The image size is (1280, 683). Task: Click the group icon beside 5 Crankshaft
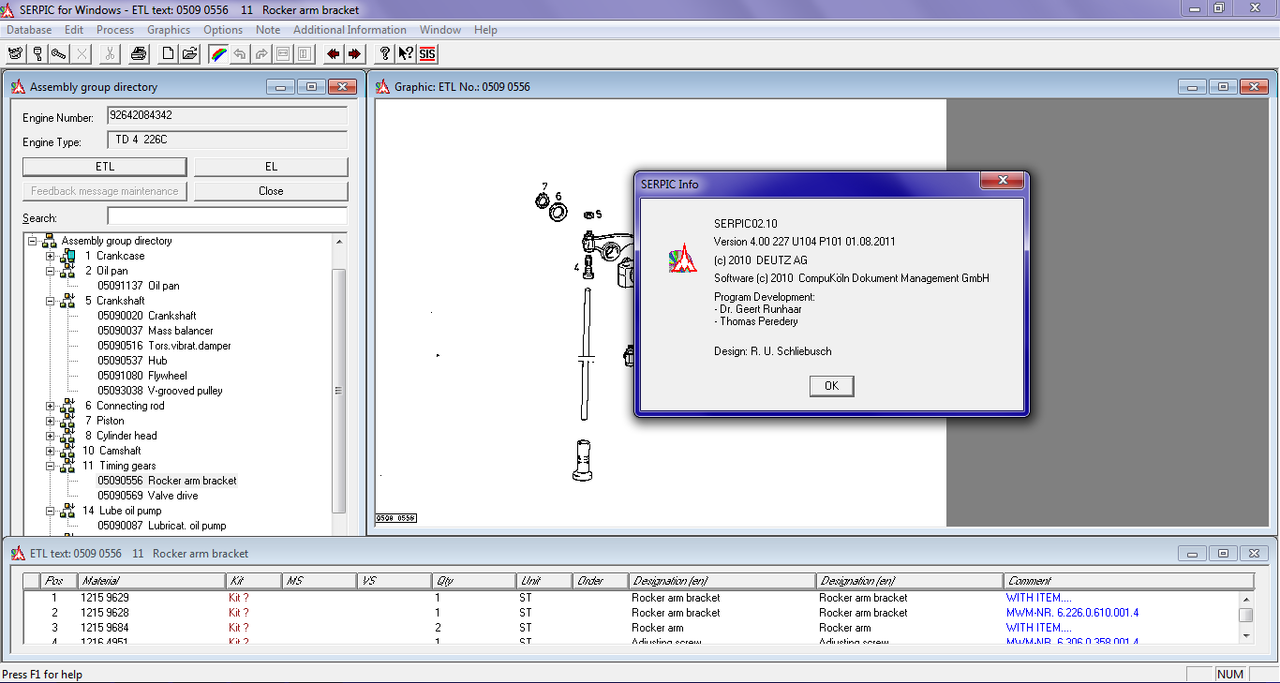coord(68,300)
